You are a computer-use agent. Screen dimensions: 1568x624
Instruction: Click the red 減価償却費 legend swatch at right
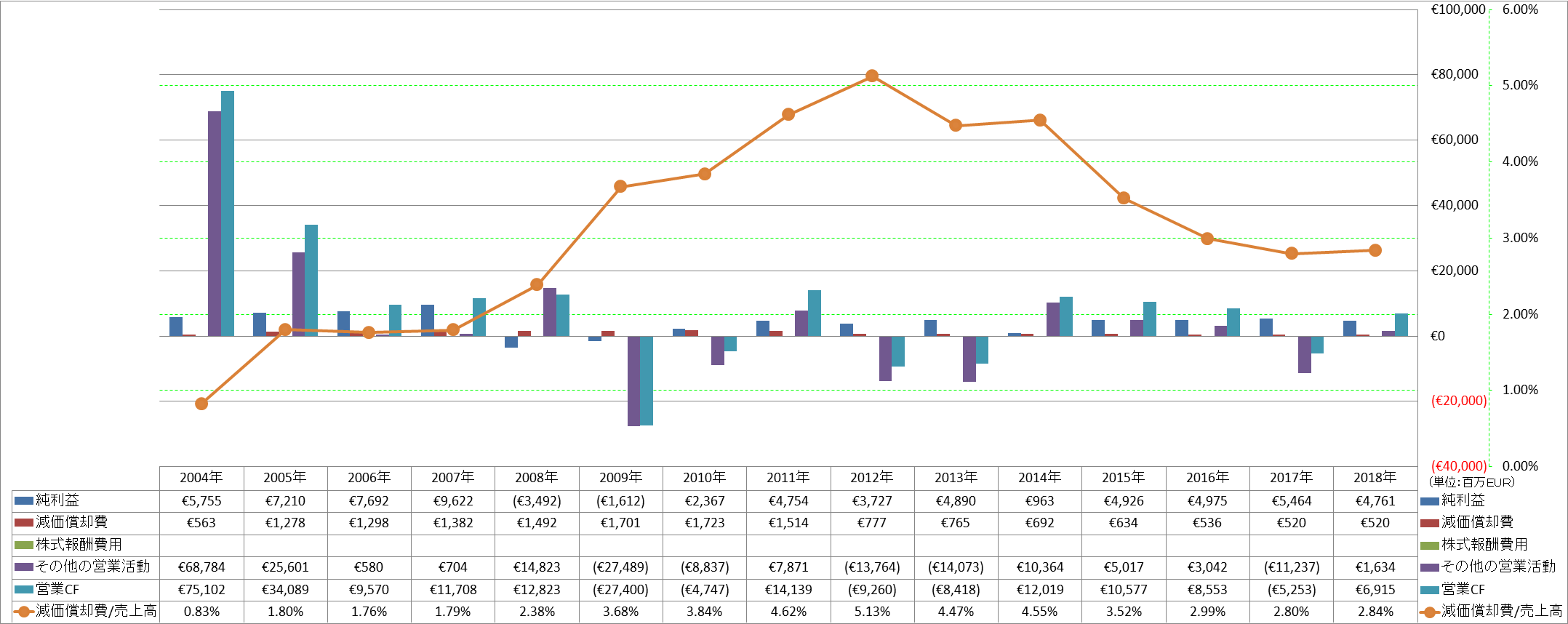click(1429, 522)
